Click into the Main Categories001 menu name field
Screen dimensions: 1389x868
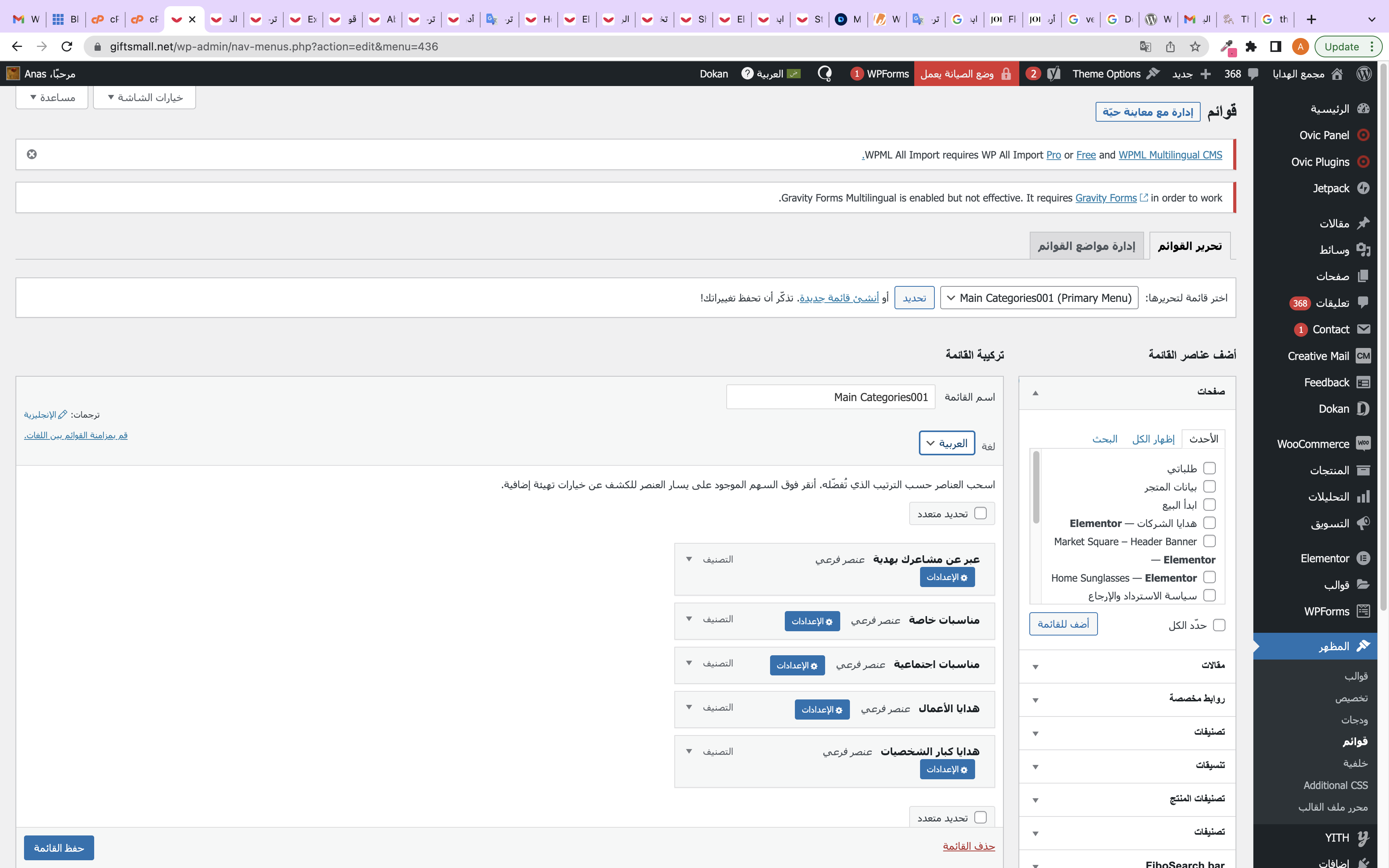[831, 397]
